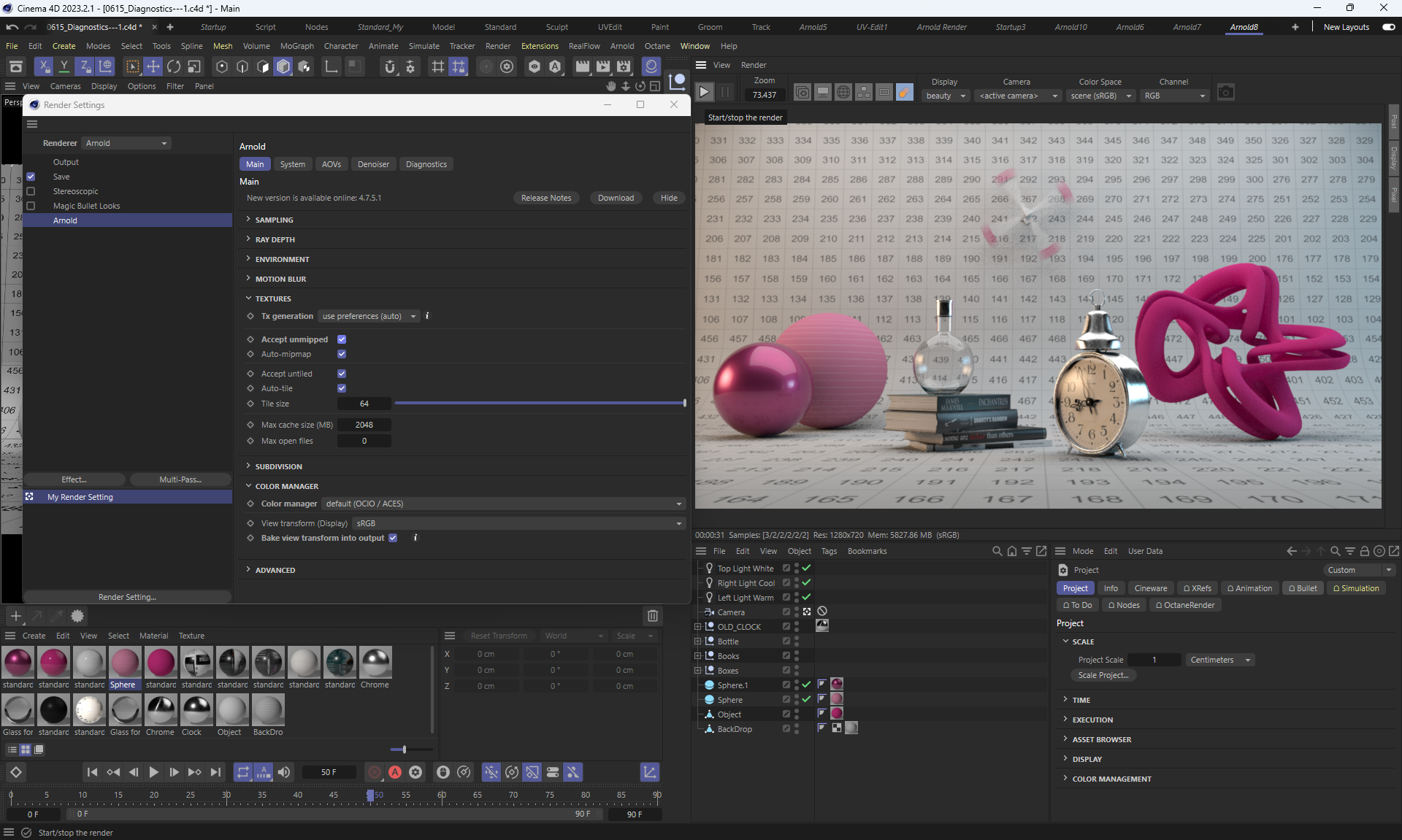Switch to the Diagnostics tab
This screenshot has width=1402, height=840.
pyautogui.click(x=426, y=164)
